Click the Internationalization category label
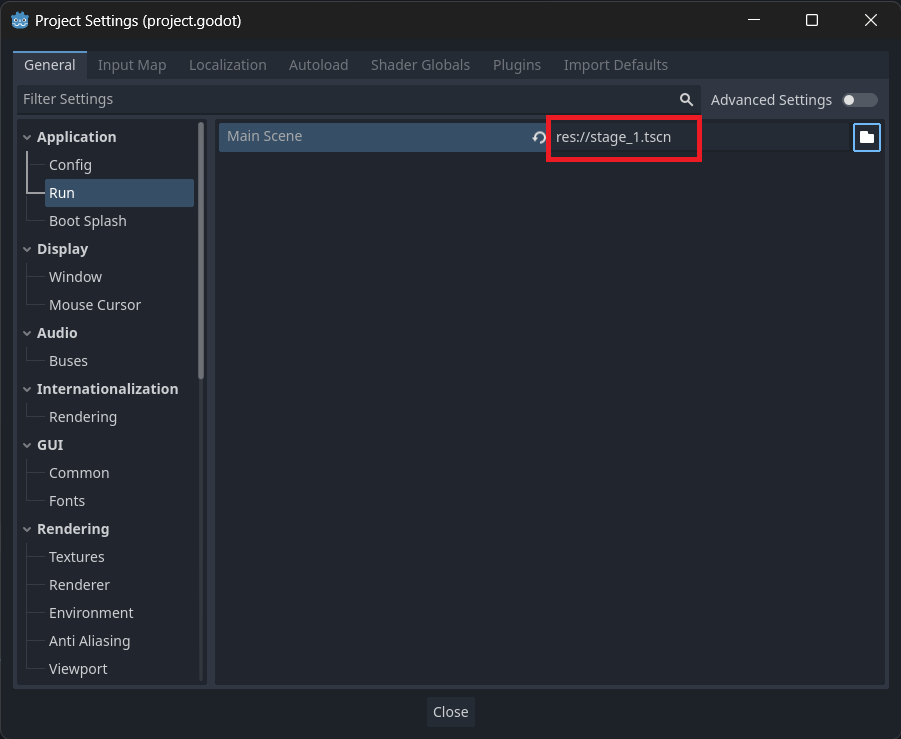The height and width of the screenshot is (739, 901). (x=107, y=389)
